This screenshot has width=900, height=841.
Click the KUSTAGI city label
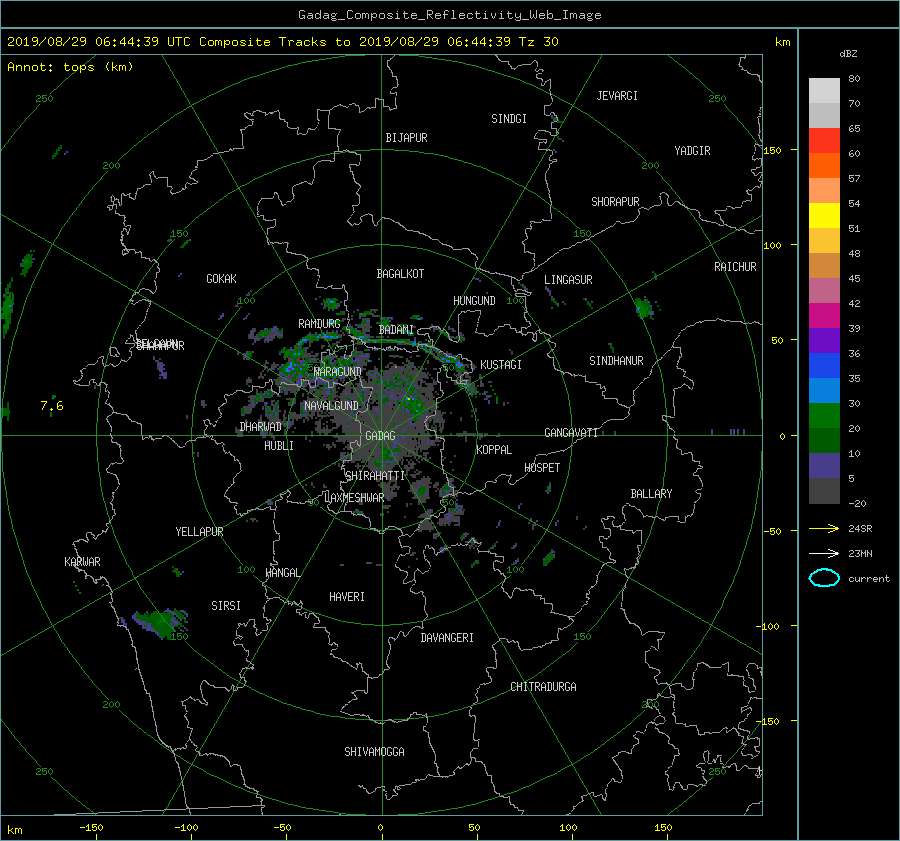coord(501,365)
